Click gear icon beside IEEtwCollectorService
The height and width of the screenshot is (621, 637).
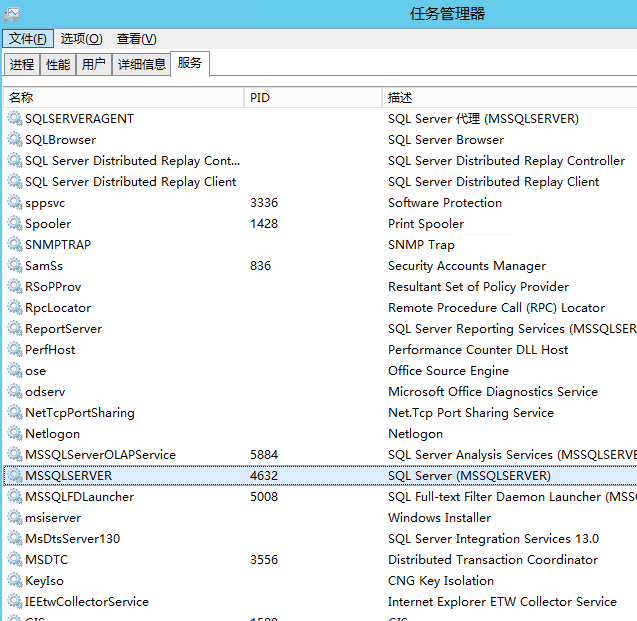click(x=15, y=602)
